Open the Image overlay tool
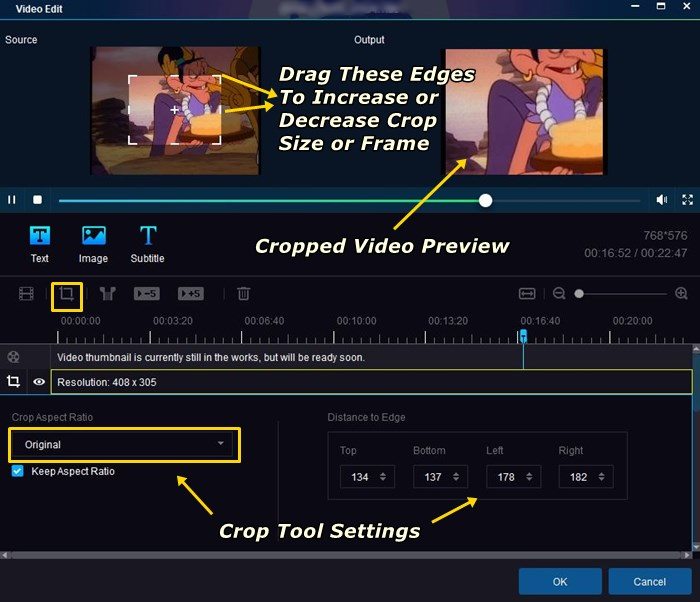Viewport: 700px width, 602px height. [x=94, y=236]
